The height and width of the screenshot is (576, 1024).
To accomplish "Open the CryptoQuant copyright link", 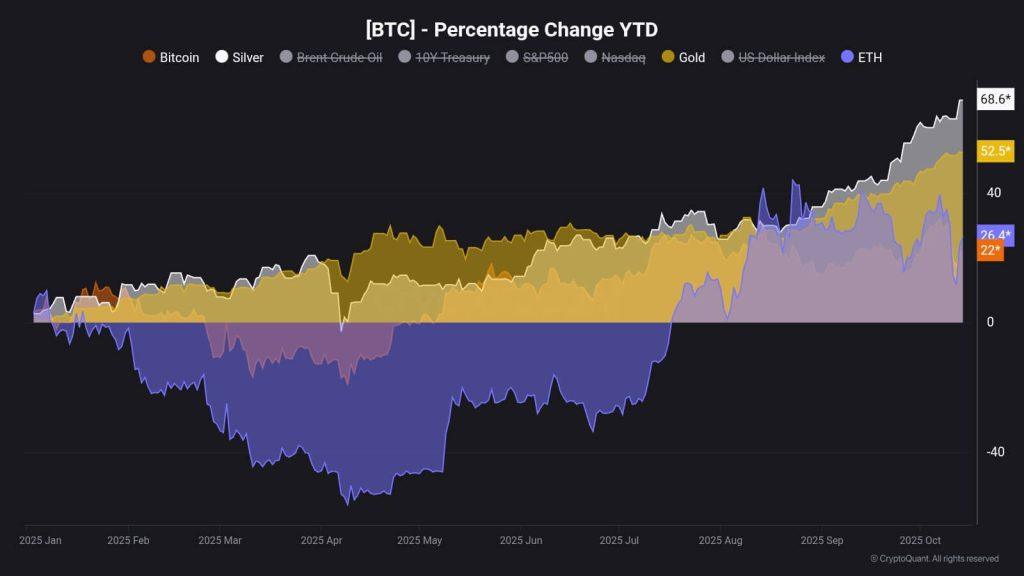I will pos(934,558).
